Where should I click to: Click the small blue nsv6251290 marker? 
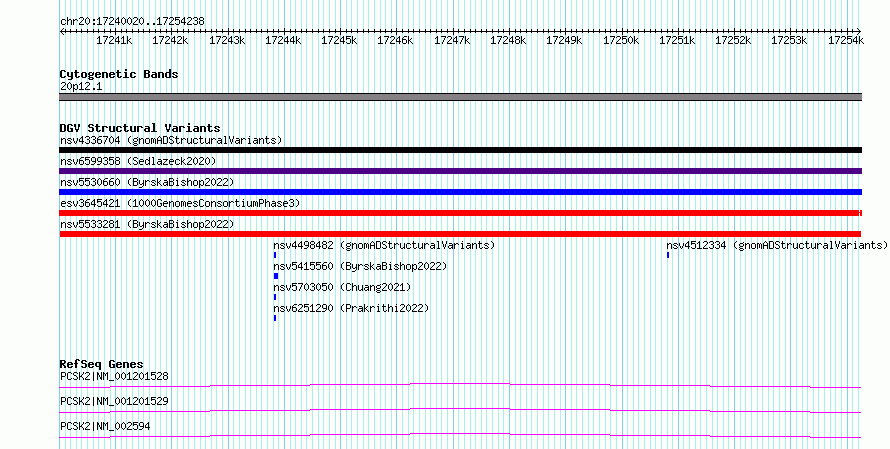click(x=275, y=318)
